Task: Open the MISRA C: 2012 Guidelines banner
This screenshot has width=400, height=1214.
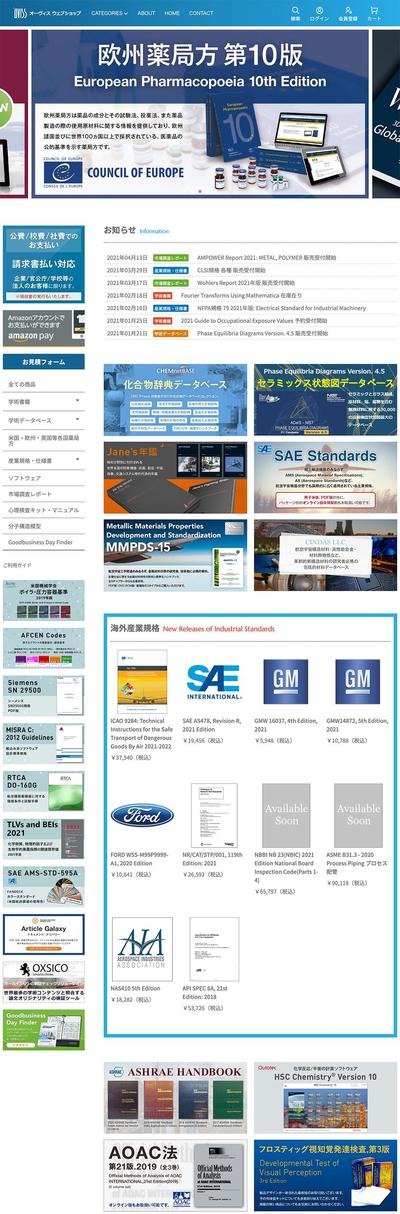Action: (x=43, y=743)
